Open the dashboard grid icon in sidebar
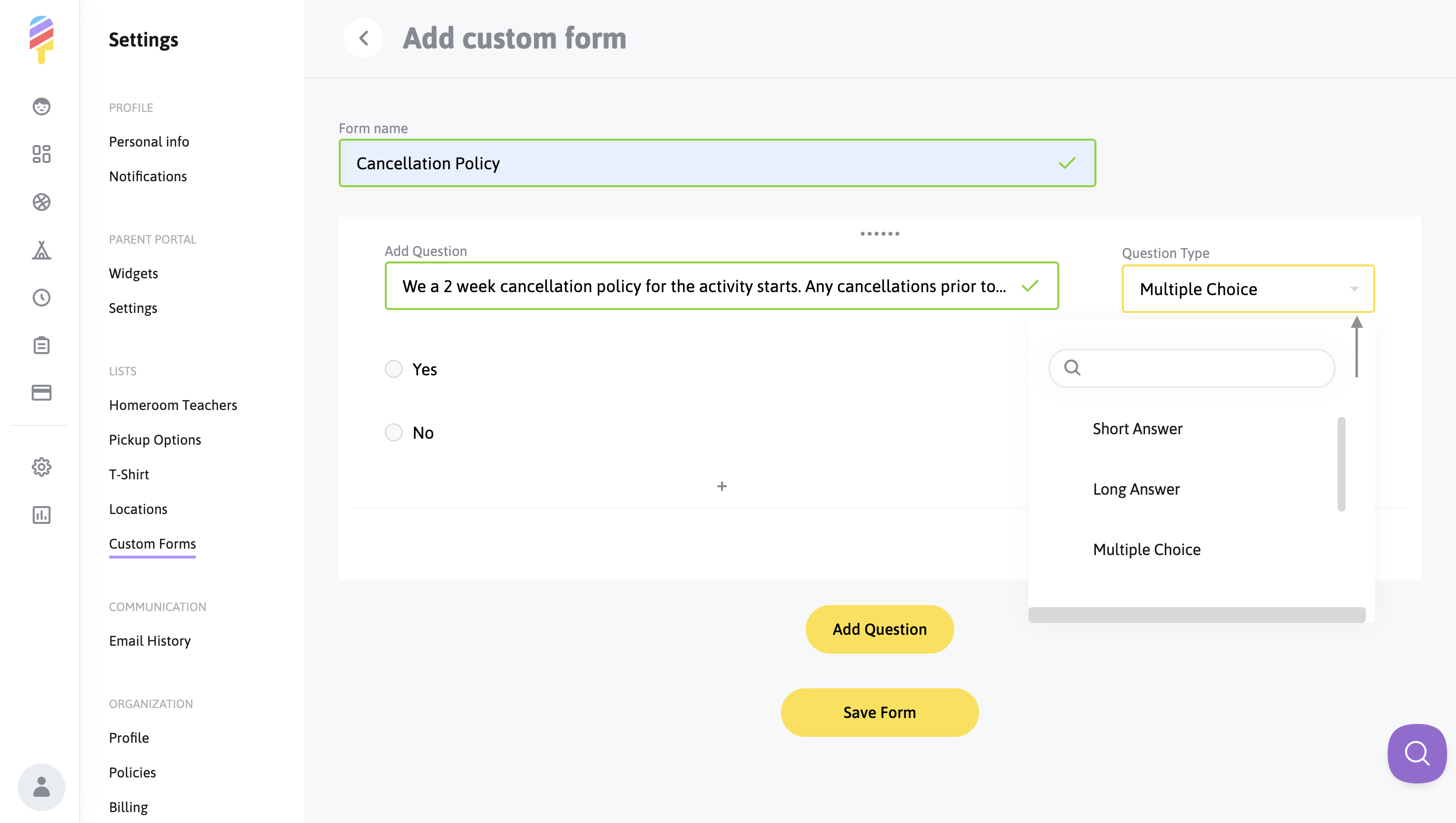This screenshot has width=1456, height=823. 41,154
